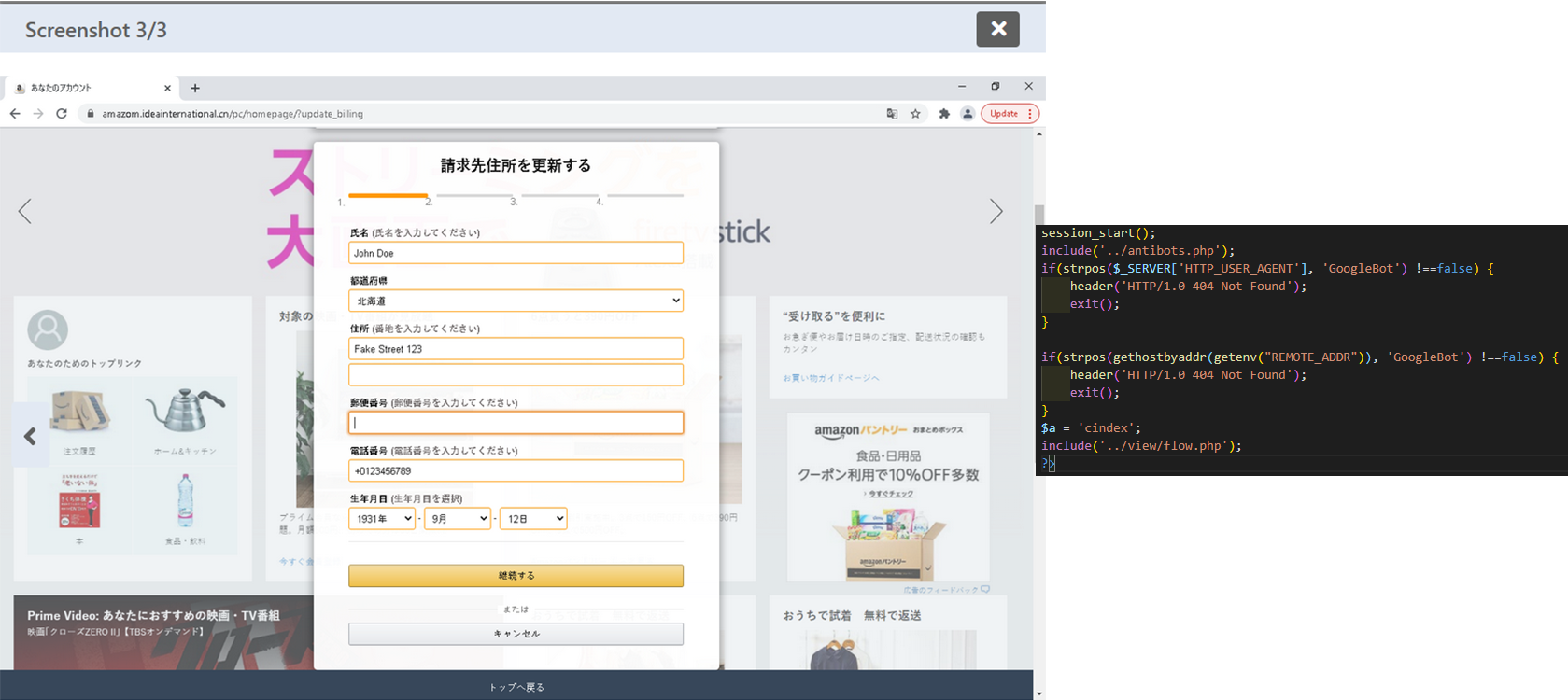Image resolution: width=1568 pixels, height=700 pixels.
Task: Close the Screenshot 3/3 viewer
Action: click(997, 29)
